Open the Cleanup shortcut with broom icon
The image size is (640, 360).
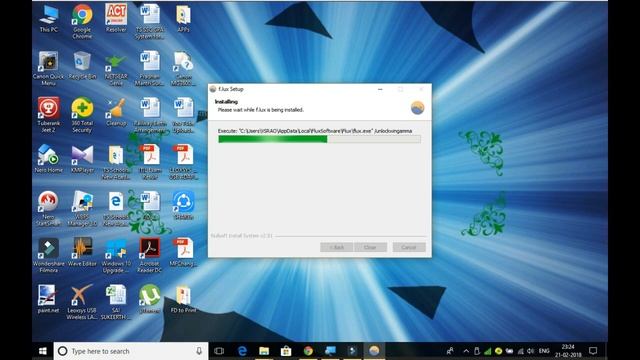[116, 112]
